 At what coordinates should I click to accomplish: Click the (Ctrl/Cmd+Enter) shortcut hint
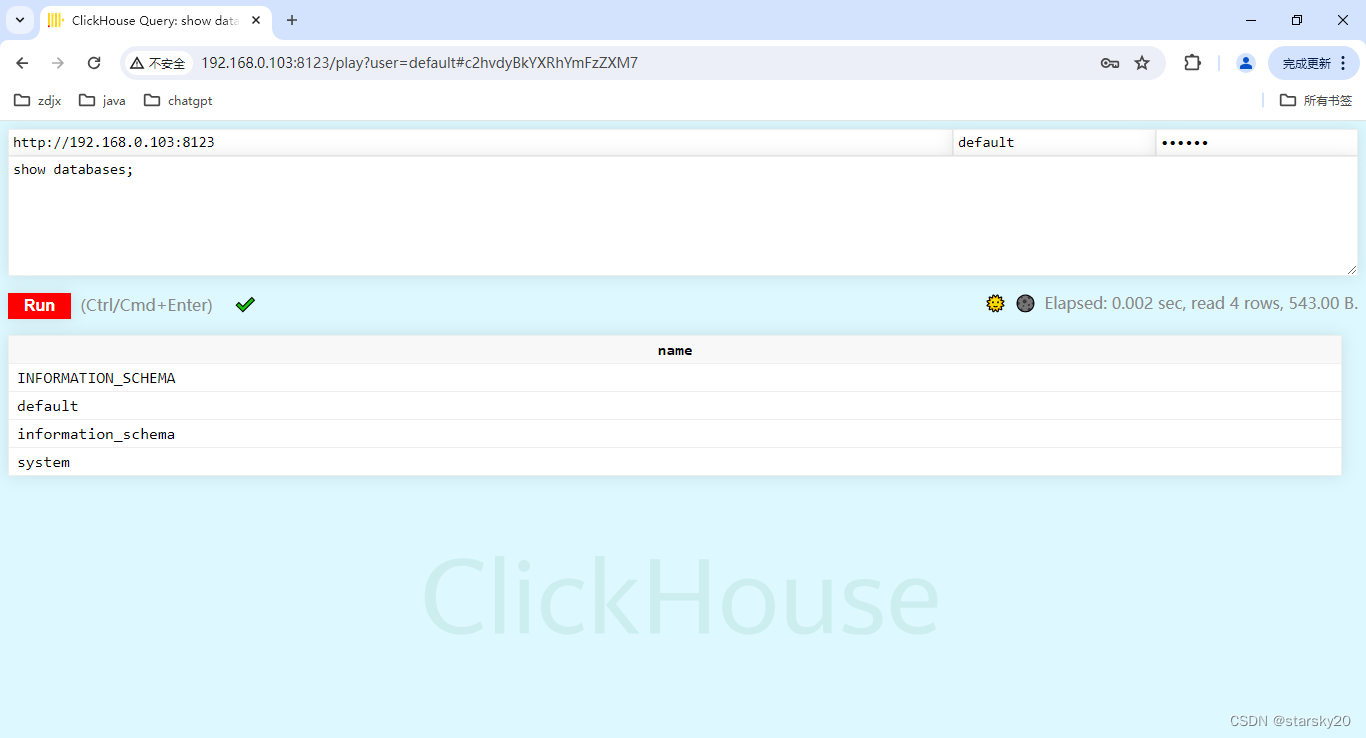(146, 305)
